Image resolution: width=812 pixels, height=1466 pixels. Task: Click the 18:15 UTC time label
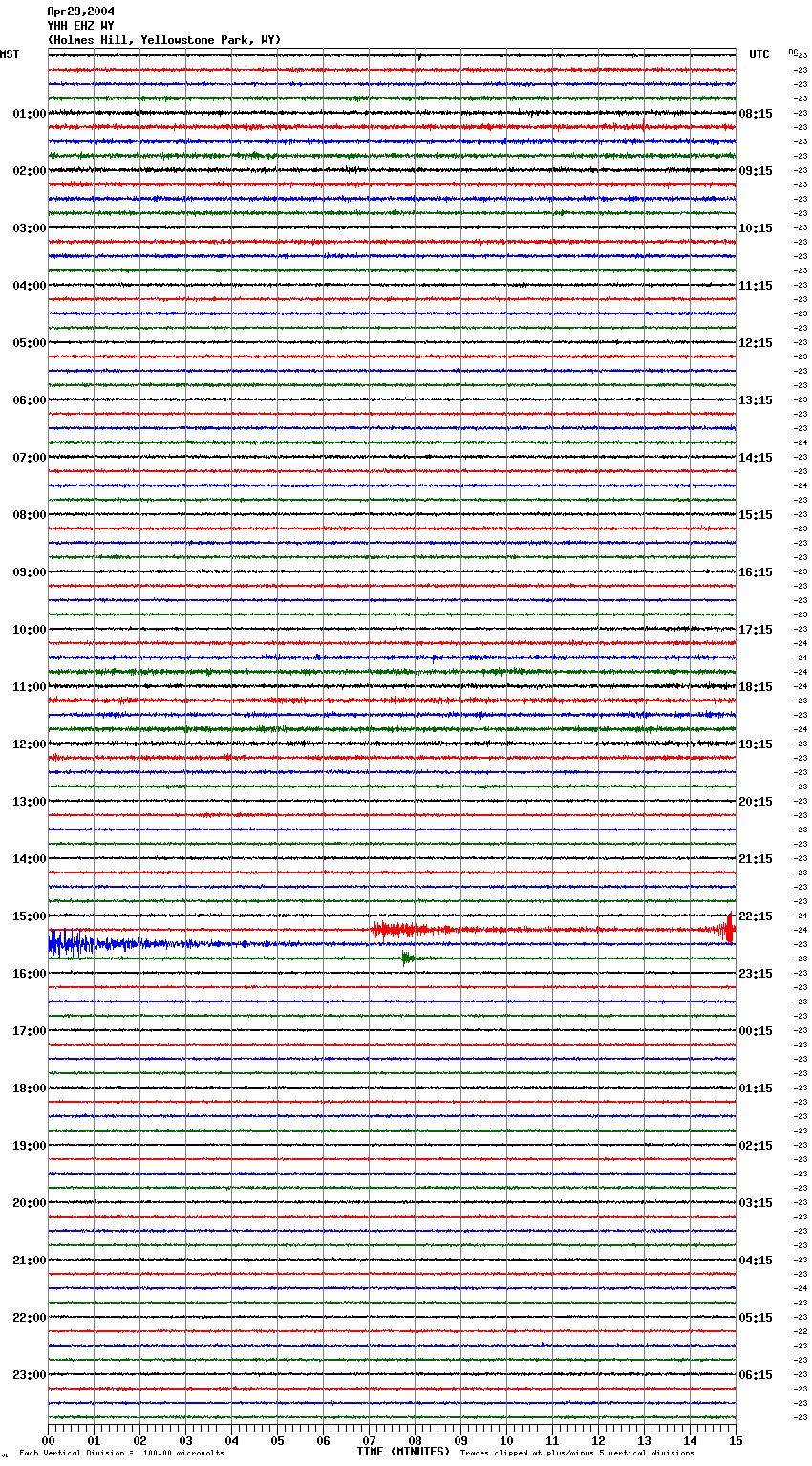pos(756,687)
